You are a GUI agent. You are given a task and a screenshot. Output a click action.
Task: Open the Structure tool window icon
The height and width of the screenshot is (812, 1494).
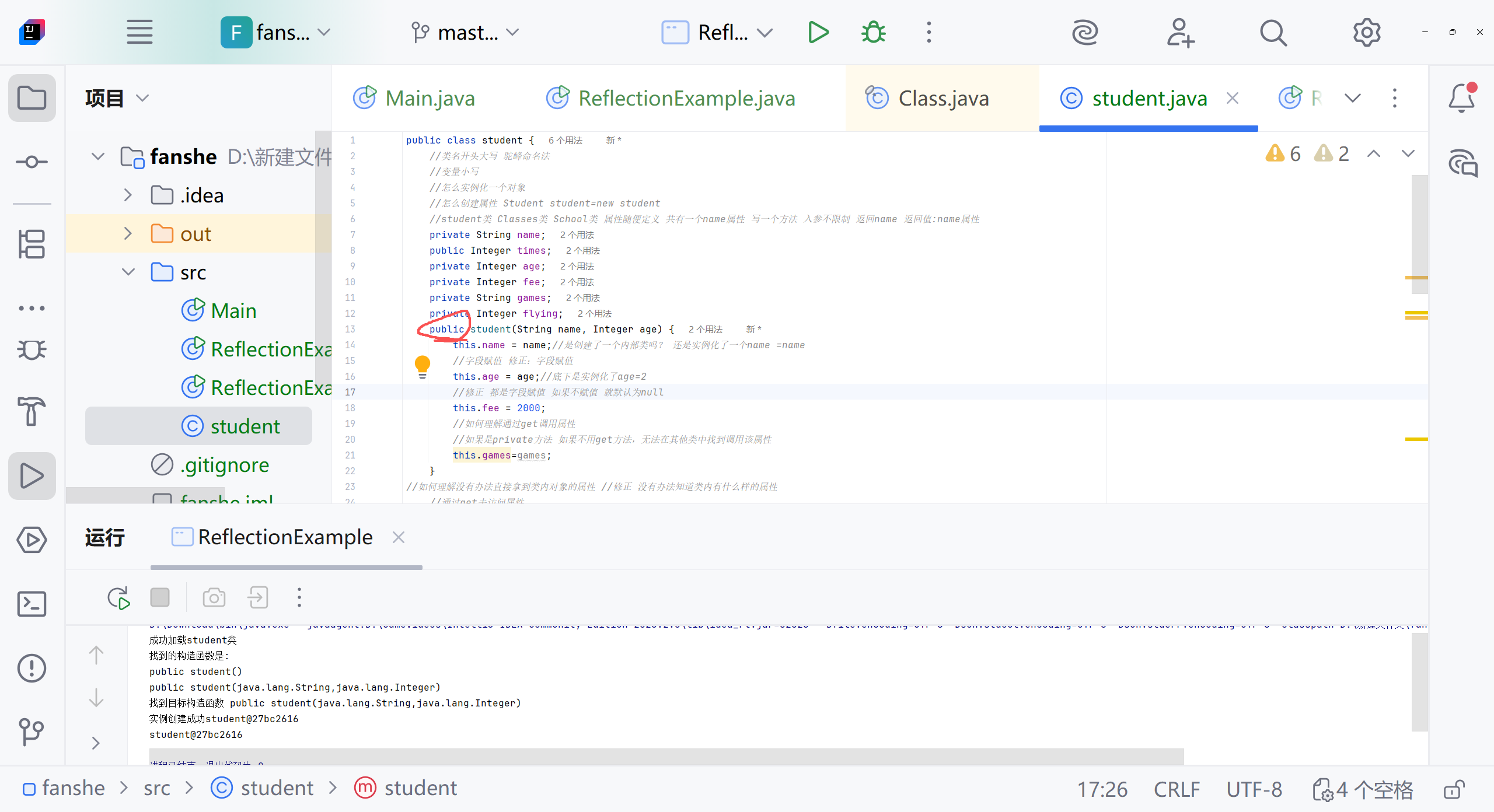pyautogui.click(x=32, y=244)
